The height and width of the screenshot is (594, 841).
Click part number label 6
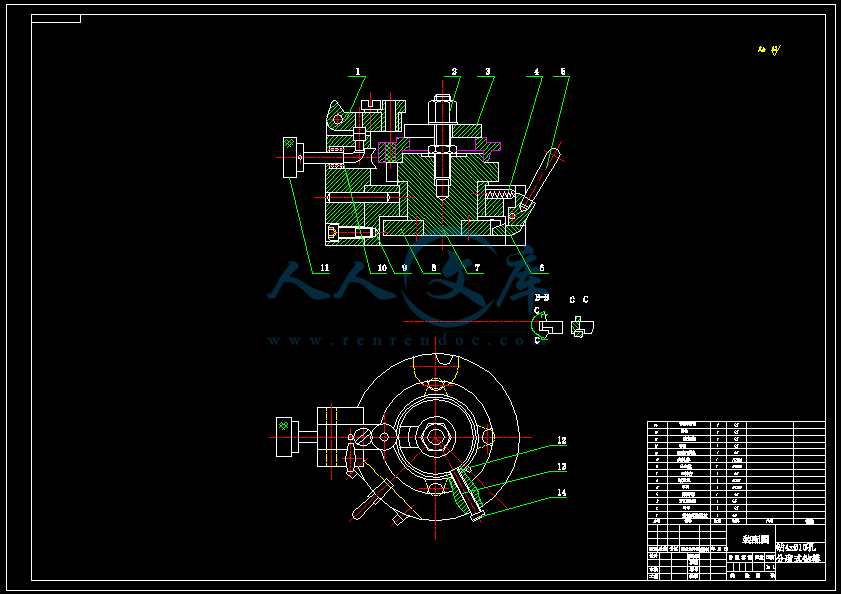(x=542, y=268)
